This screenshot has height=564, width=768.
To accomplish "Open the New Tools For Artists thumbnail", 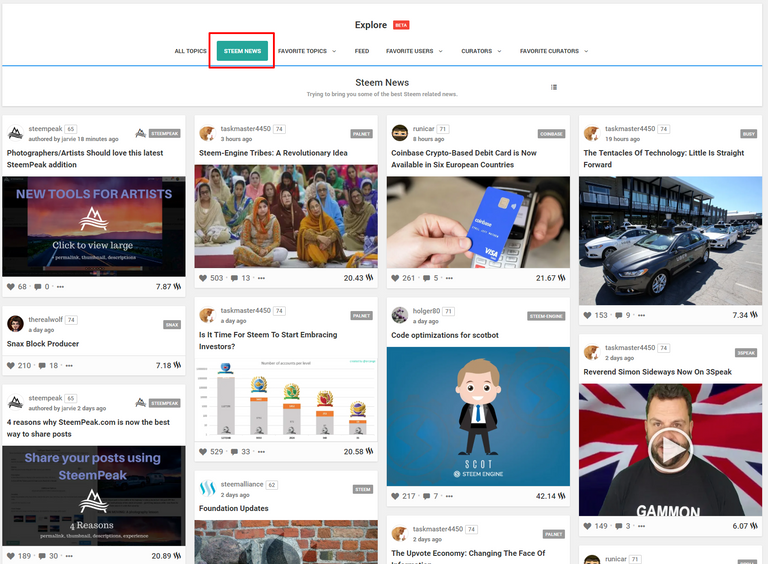I will click(94, 227).
